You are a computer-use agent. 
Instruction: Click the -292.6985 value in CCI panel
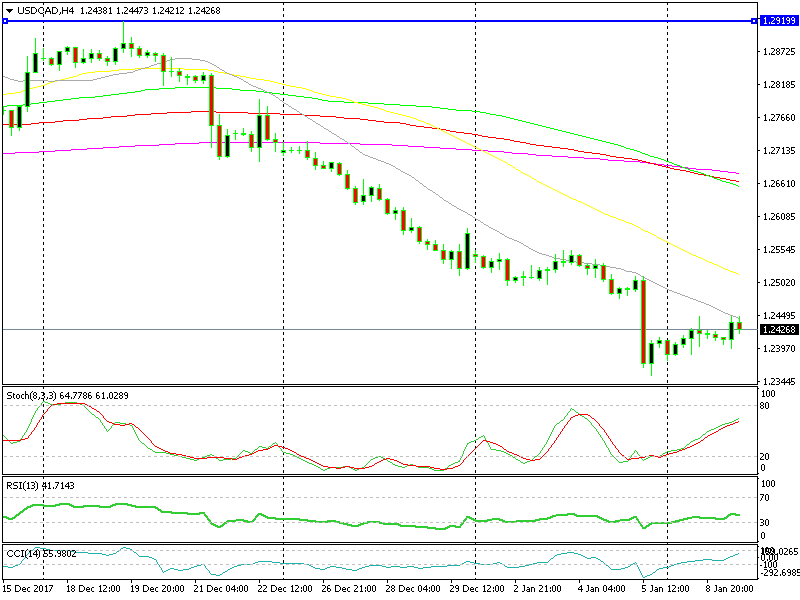click(x=780, y=572)
